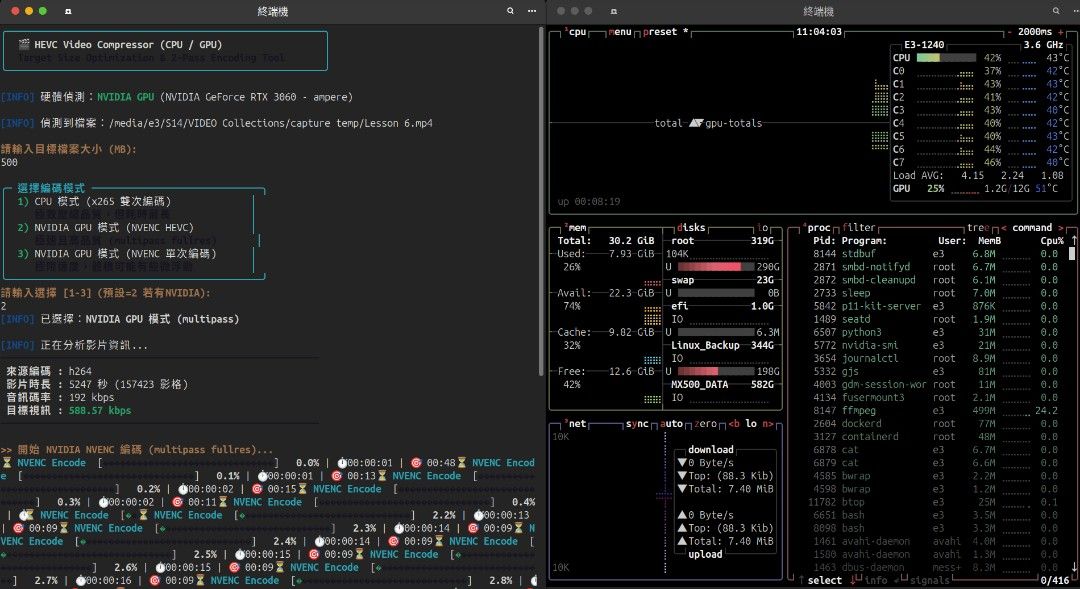
Task: Open the left terminal's three-dot menu
Action: [532, 11]
